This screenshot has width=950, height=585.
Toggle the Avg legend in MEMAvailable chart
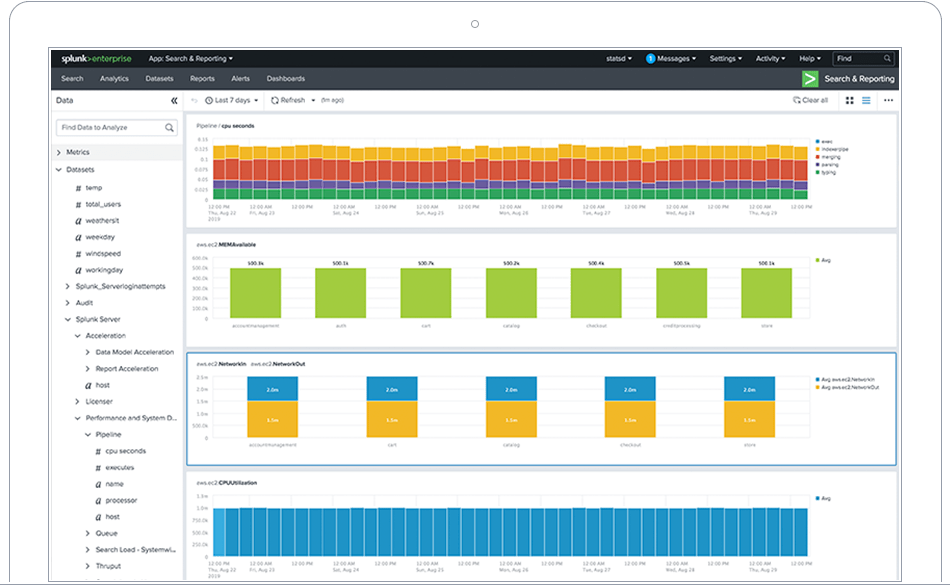(822, 258)
